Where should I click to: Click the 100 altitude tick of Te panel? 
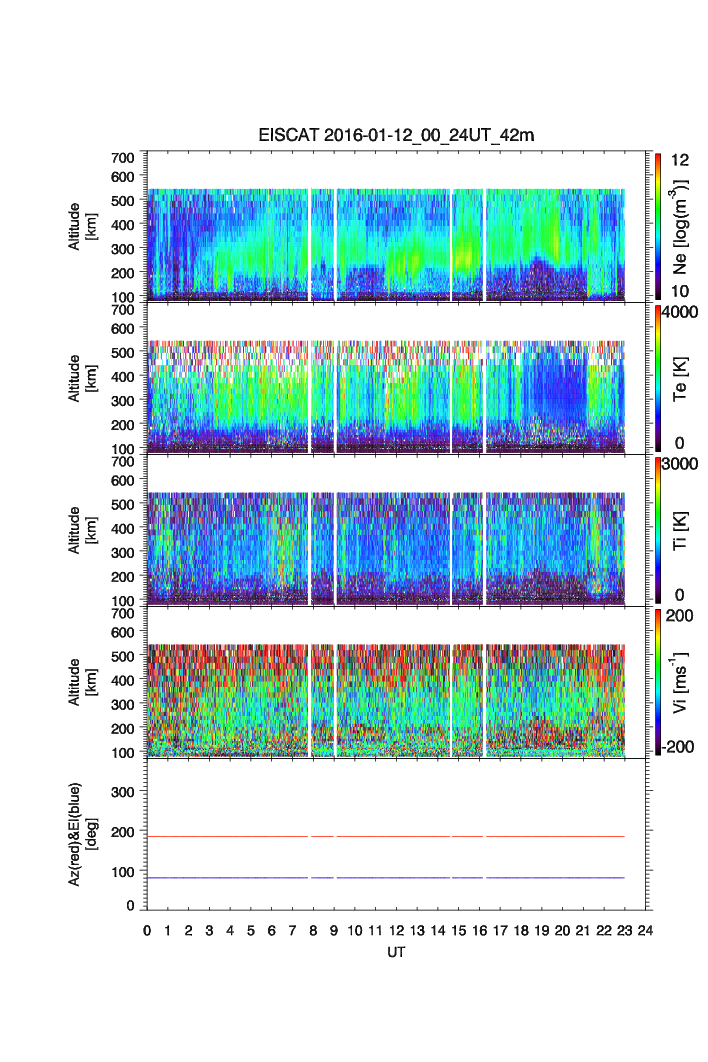point(123,449)
